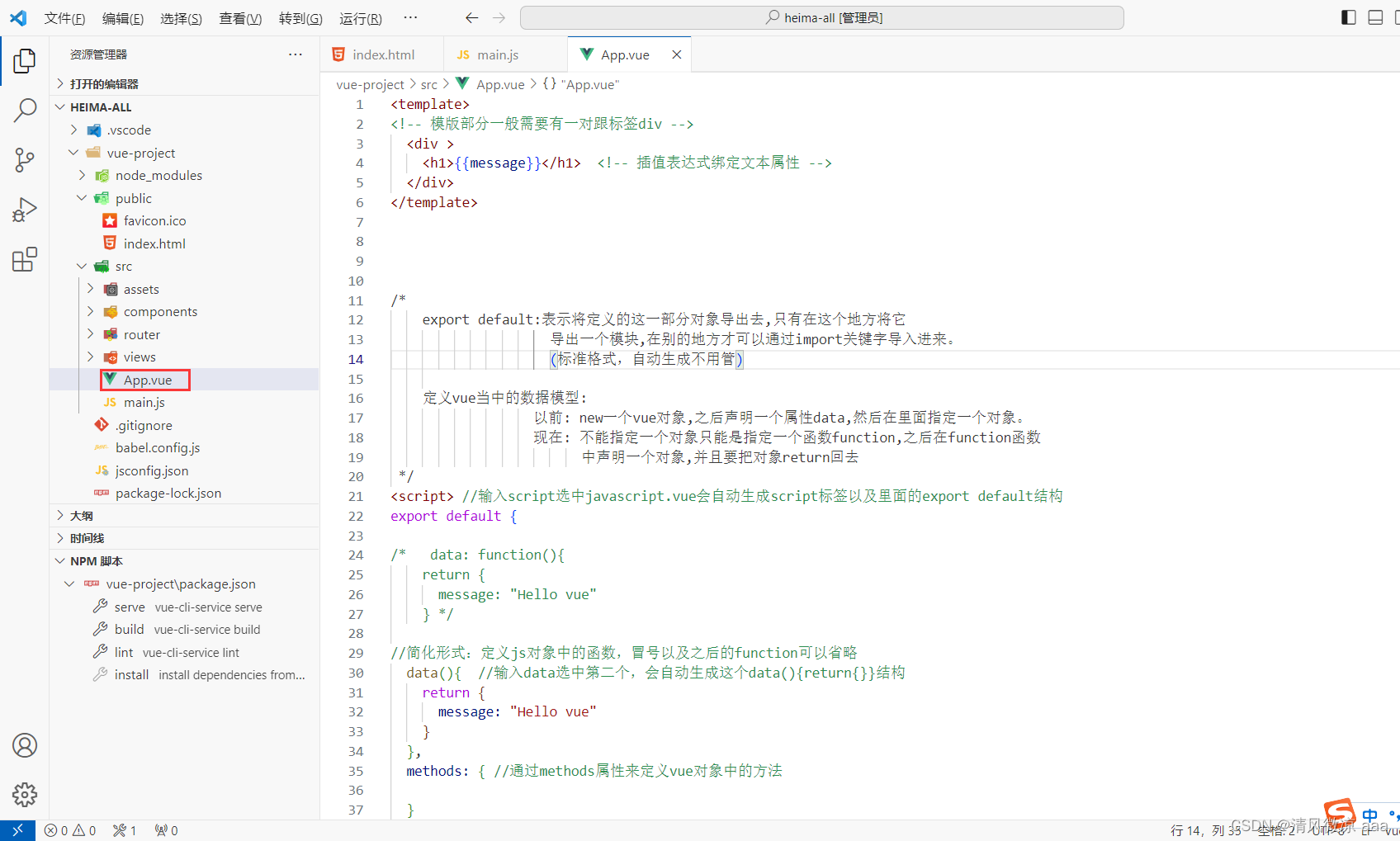
Task: Open the 编辑(E) menu
Action: [123, 18]
